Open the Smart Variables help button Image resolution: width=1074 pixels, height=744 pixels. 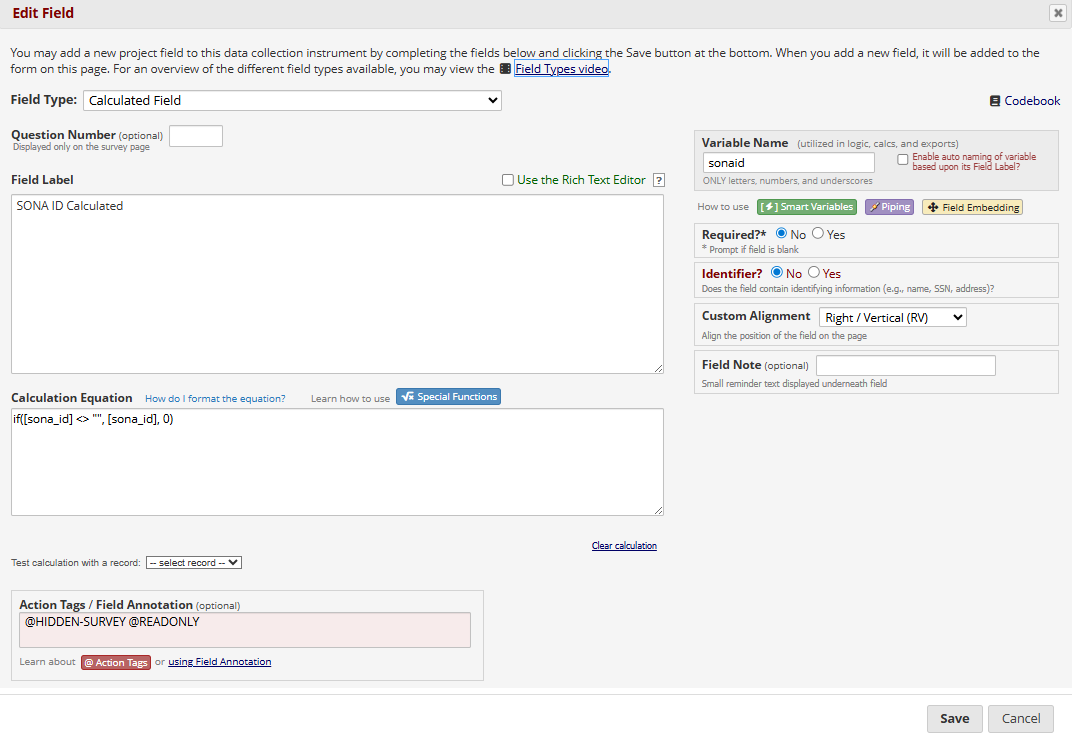[807, 207]
